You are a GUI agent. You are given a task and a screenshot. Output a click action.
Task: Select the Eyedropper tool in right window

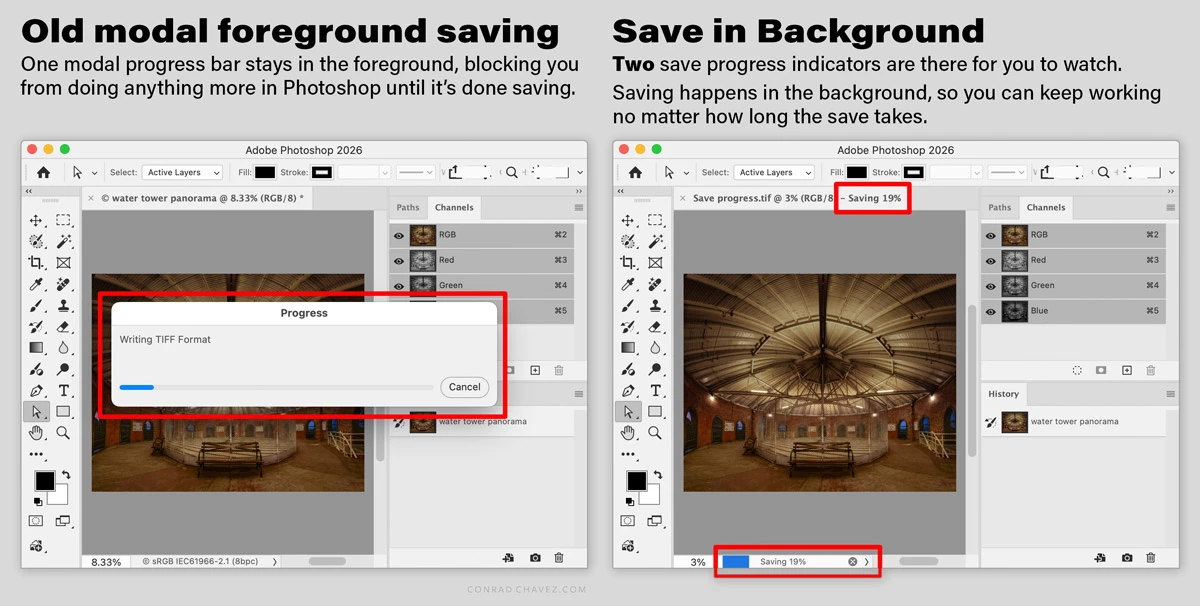coord(628,284)
